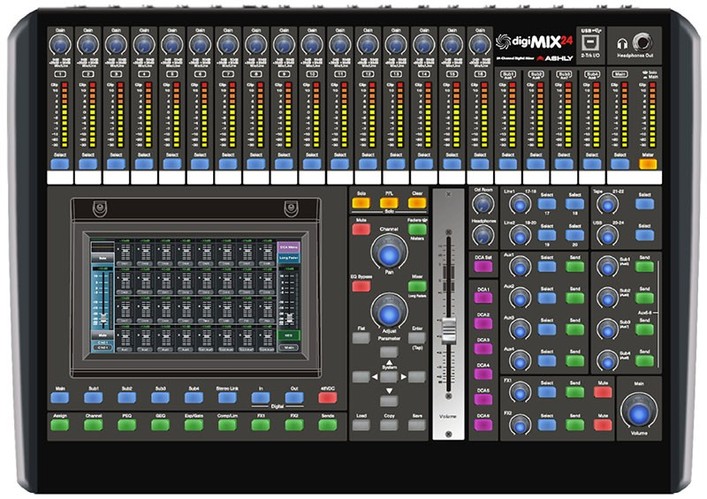Toggle the orange Meter button
The height and width of the screenshot is (499, 707).
pos(647,164)
